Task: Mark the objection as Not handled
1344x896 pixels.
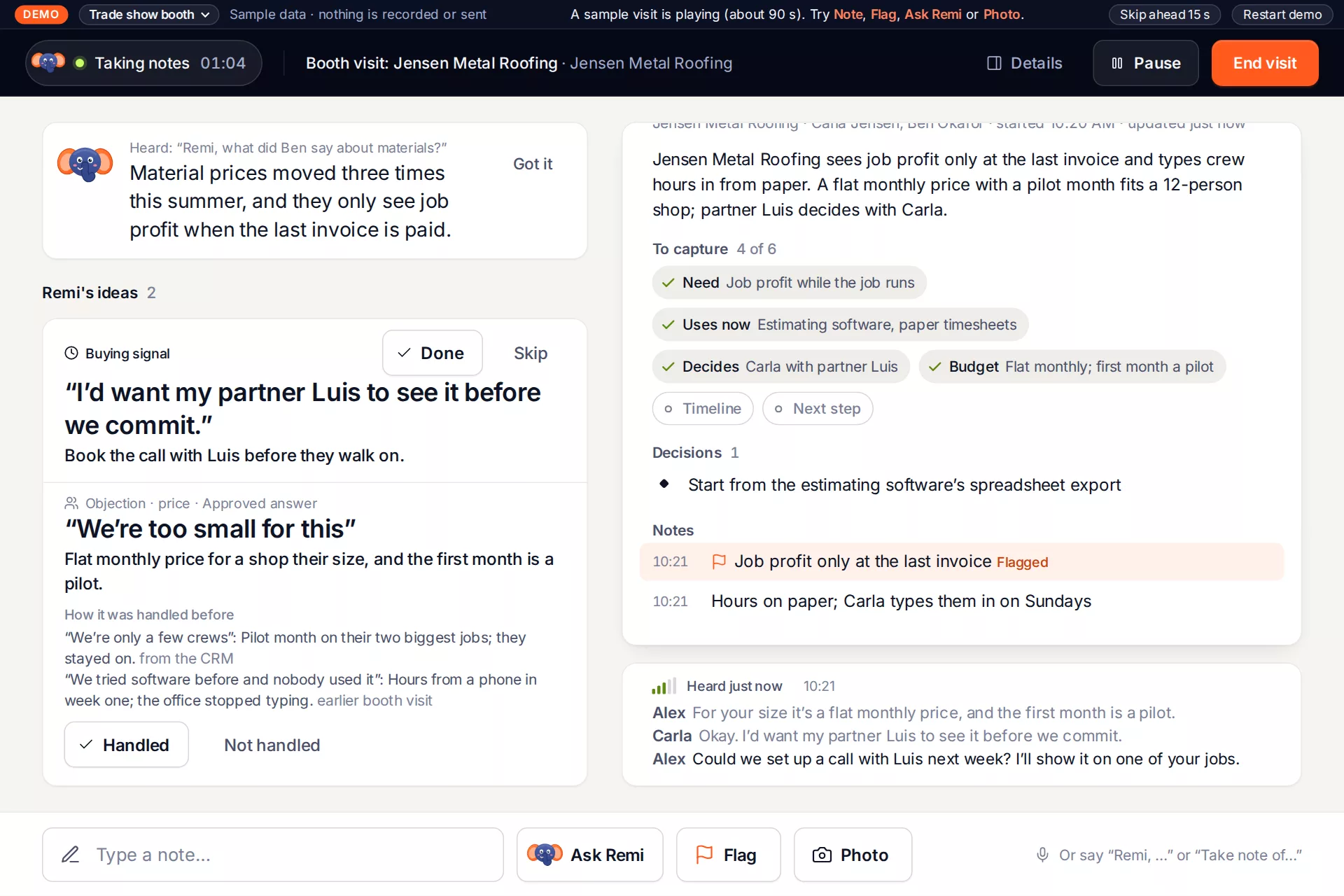Action: (272, 745)
